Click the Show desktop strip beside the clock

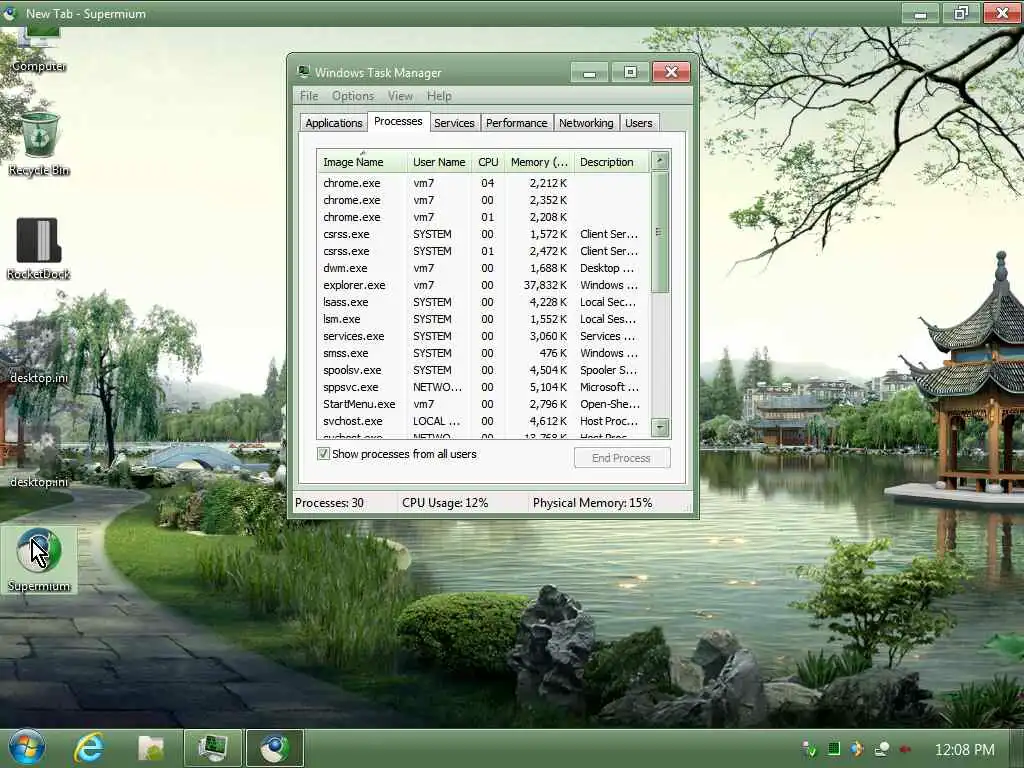pos(1016,748)
